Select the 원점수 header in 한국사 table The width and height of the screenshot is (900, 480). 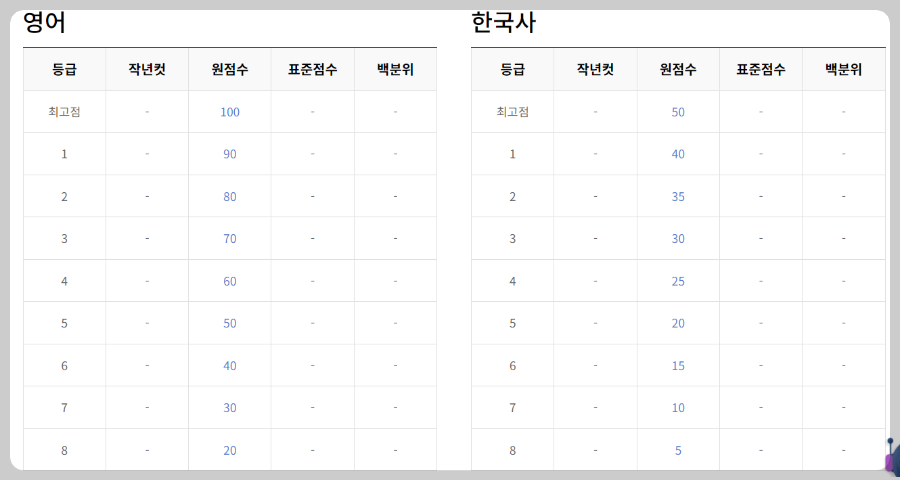(678, 70)
